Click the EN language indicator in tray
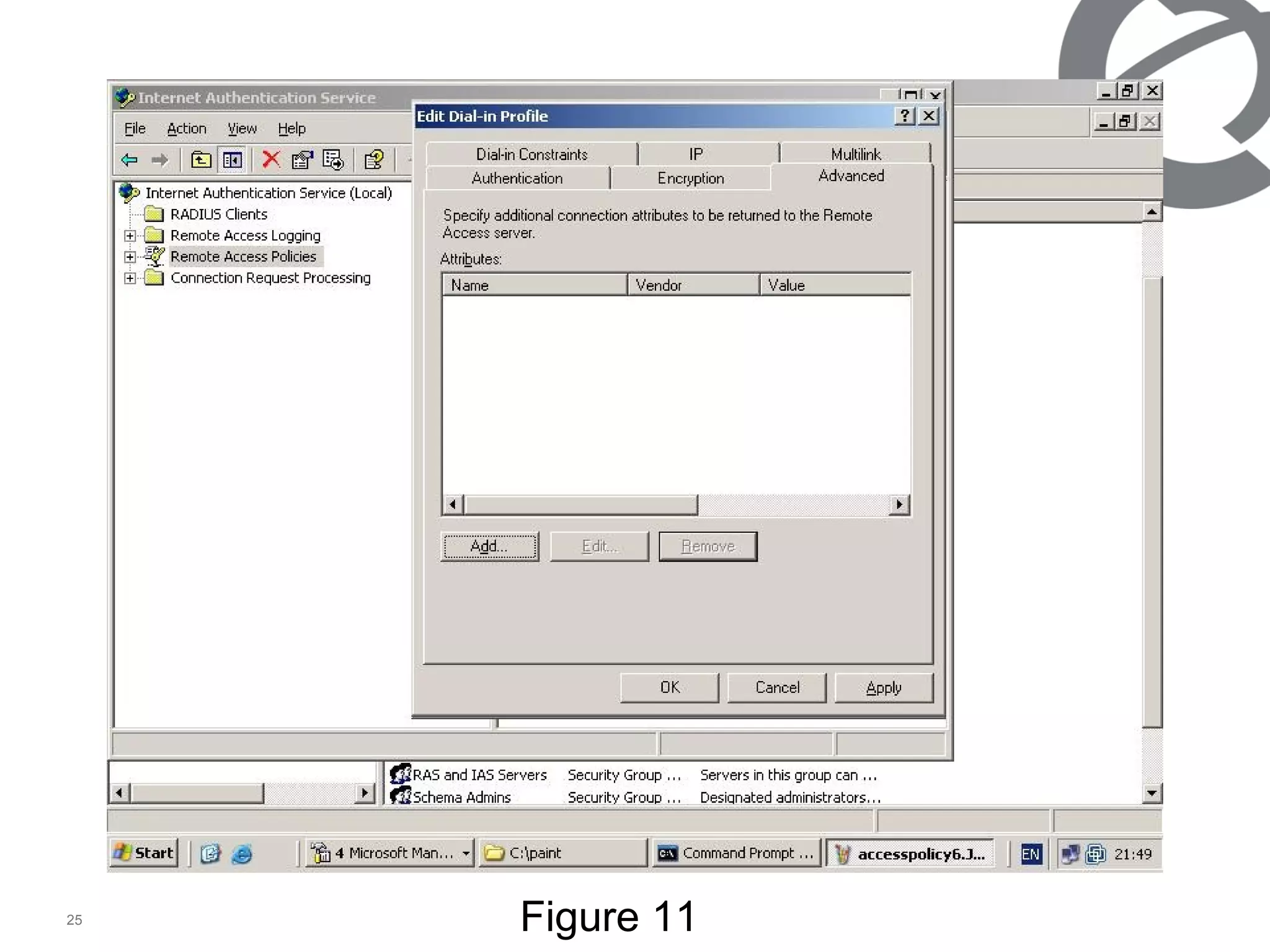The image size is (1270, 952). pos(1030,854)
